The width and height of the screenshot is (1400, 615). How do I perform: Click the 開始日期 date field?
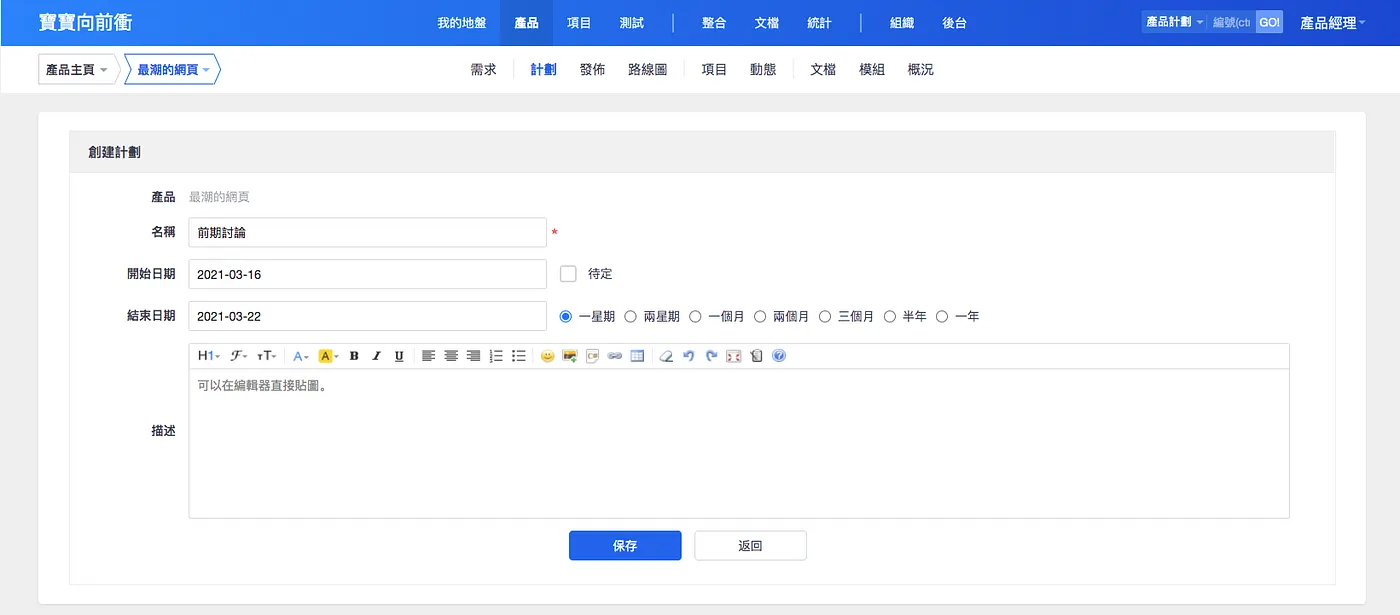(x=368, y=274)
